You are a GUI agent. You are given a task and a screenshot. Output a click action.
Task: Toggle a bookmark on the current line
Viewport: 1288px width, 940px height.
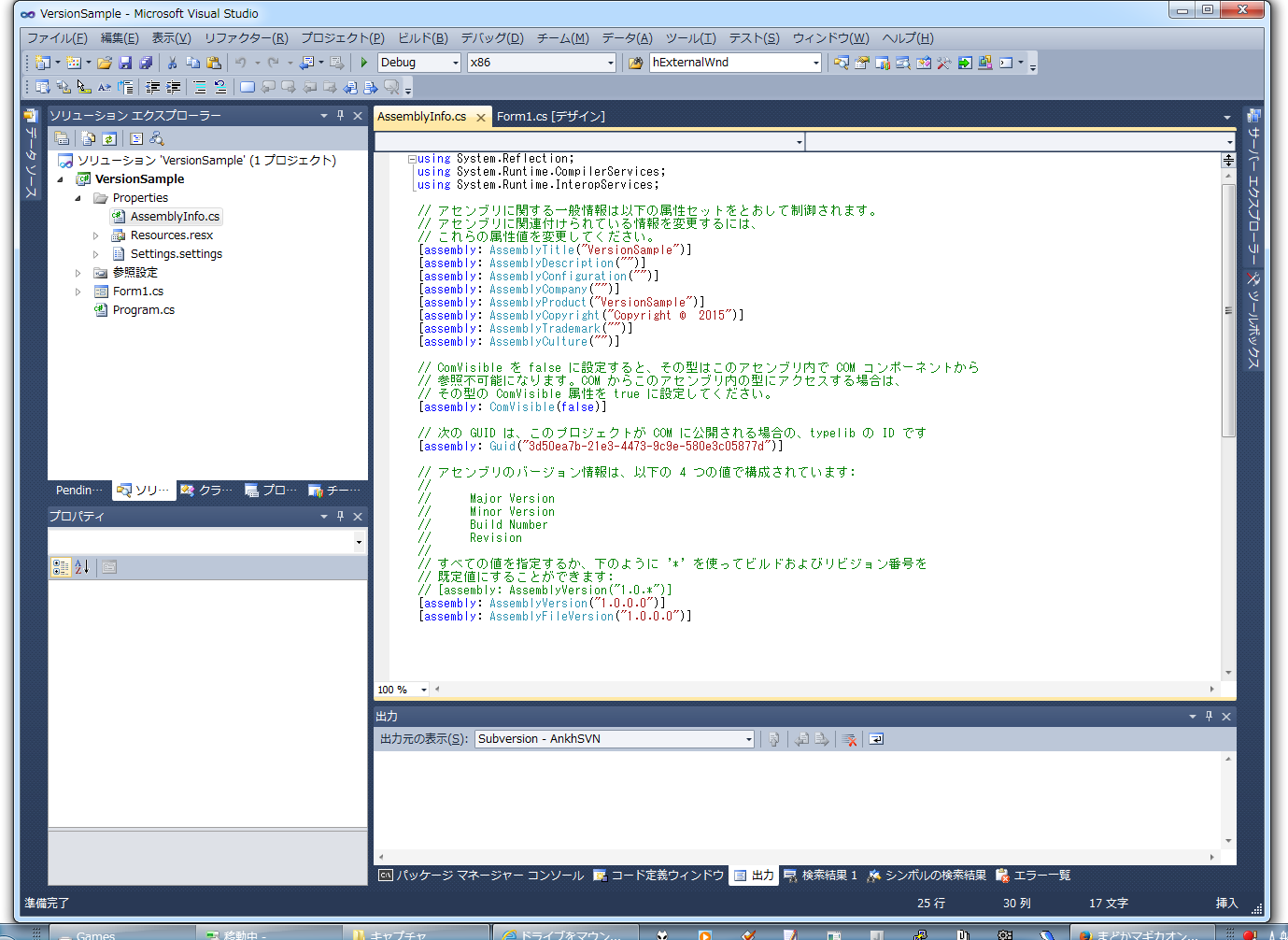tap(248, 87)
